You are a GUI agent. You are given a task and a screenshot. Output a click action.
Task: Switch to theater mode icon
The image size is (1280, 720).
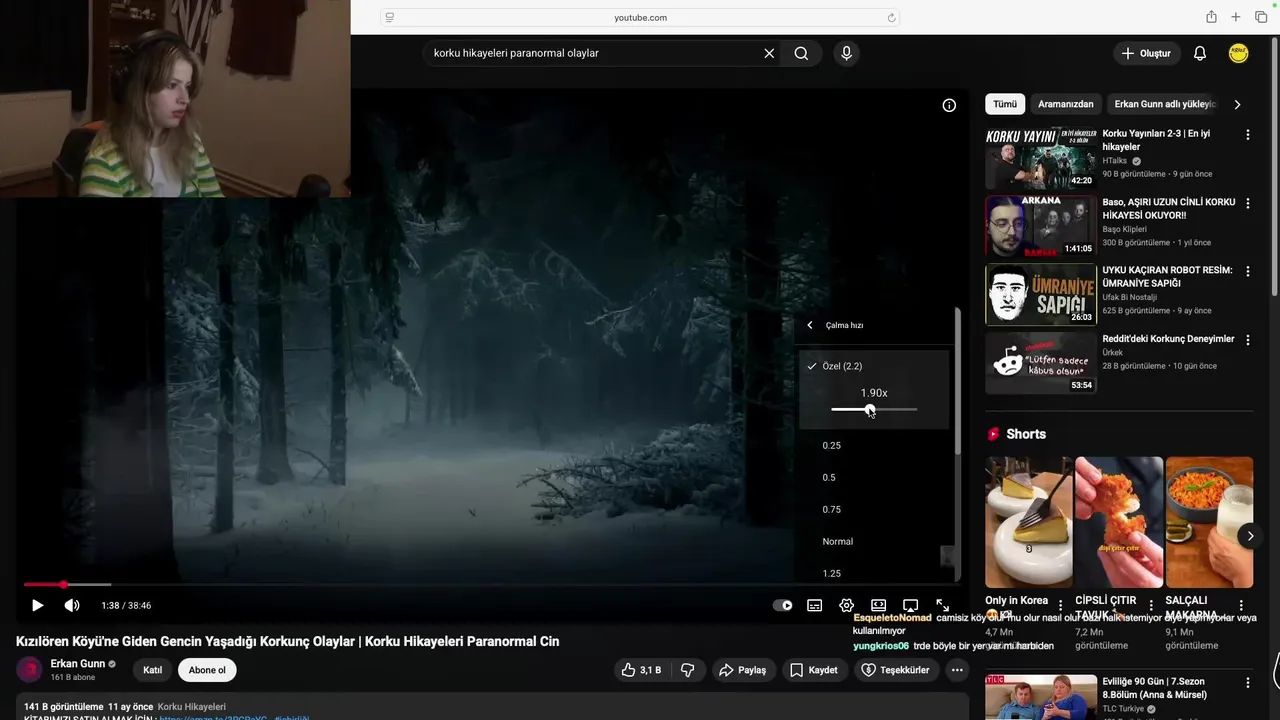pyautogui.click(x=878, y=605)
